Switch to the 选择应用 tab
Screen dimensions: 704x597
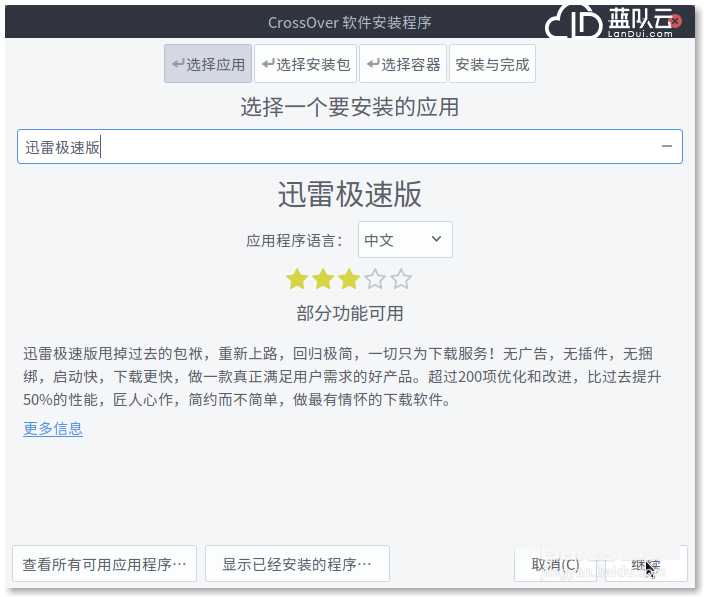pyautogui.click(x=207, y=64)
